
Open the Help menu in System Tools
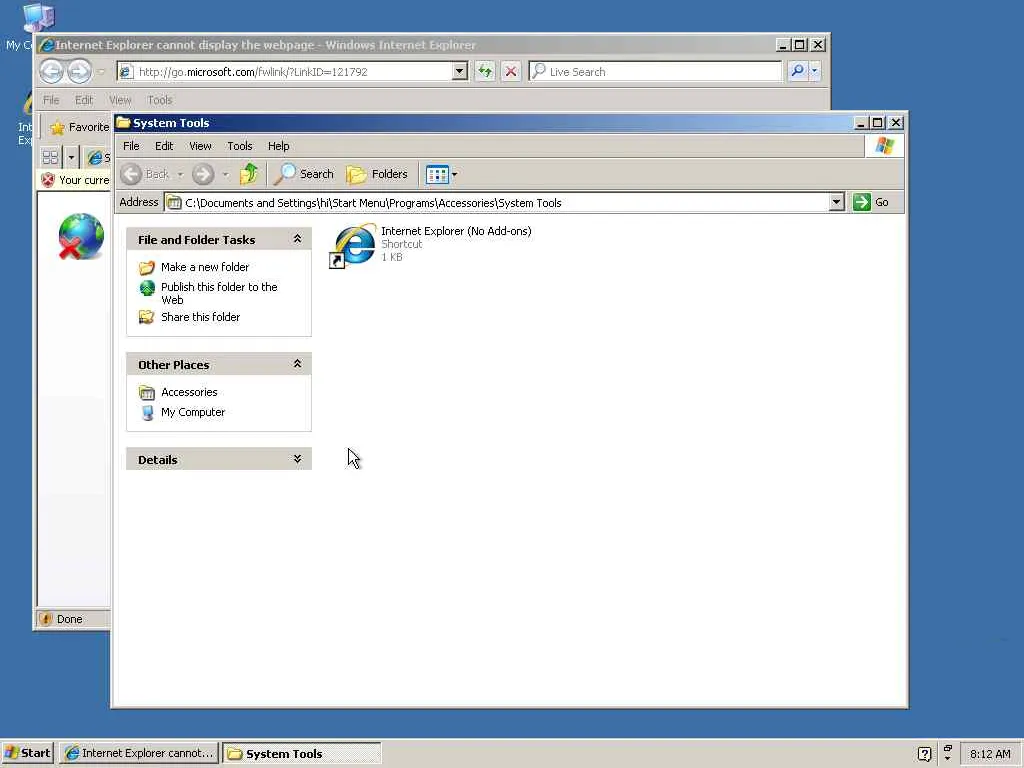coord(278,146)
